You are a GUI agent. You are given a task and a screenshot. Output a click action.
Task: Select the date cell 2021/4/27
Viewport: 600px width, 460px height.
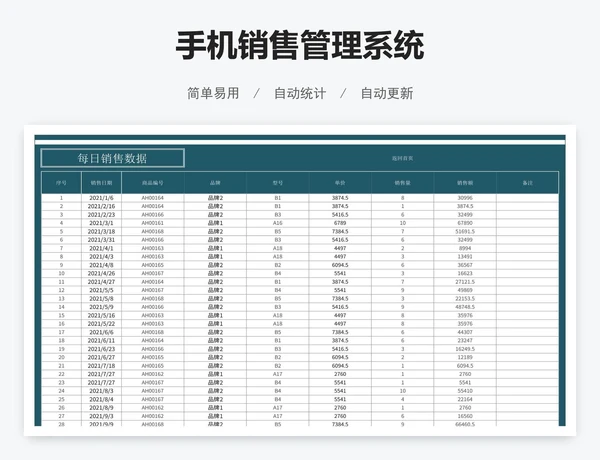tap(101, 282)
